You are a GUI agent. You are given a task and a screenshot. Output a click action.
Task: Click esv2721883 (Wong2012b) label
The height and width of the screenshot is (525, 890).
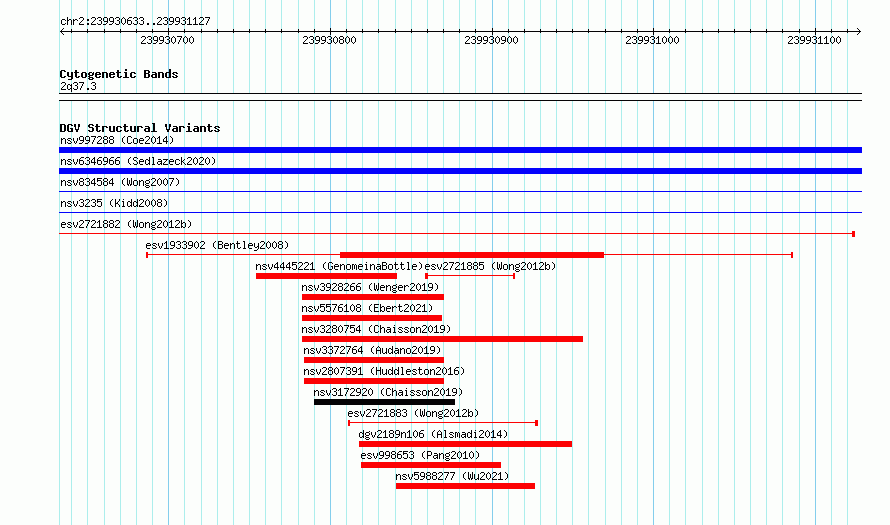tap(413, 413)
